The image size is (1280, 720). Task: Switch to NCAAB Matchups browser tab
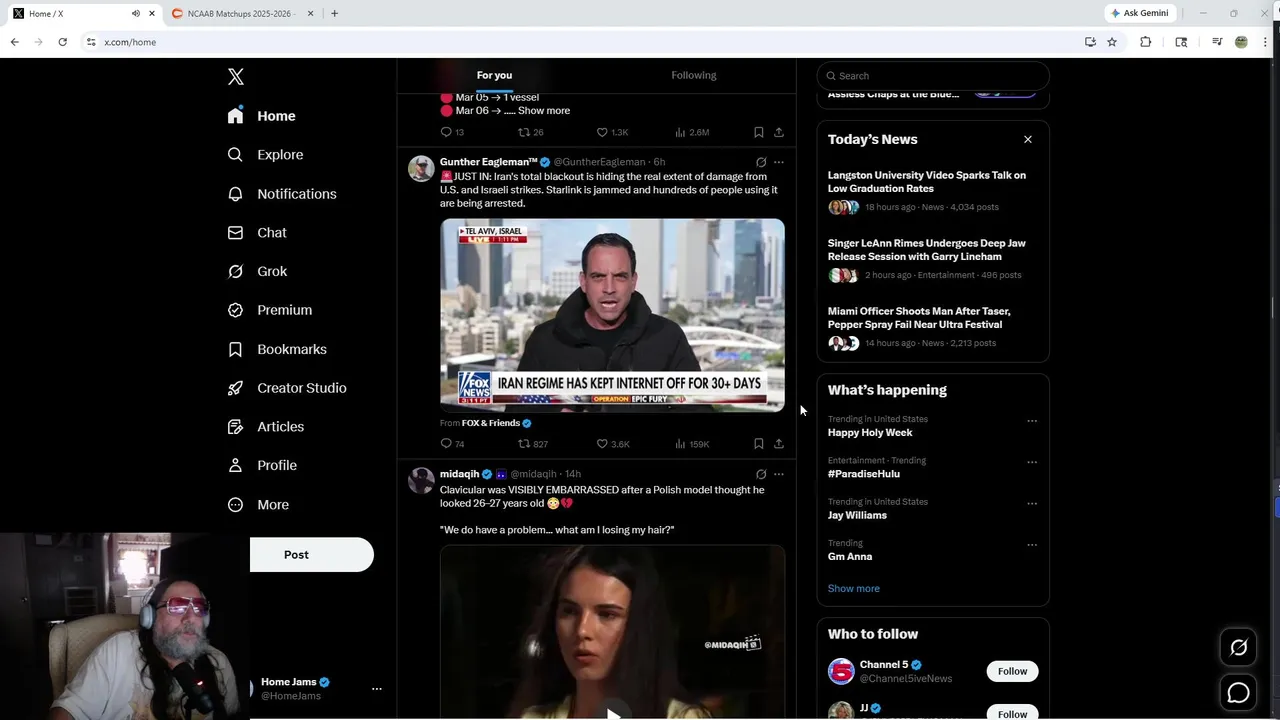coord(240,13)
